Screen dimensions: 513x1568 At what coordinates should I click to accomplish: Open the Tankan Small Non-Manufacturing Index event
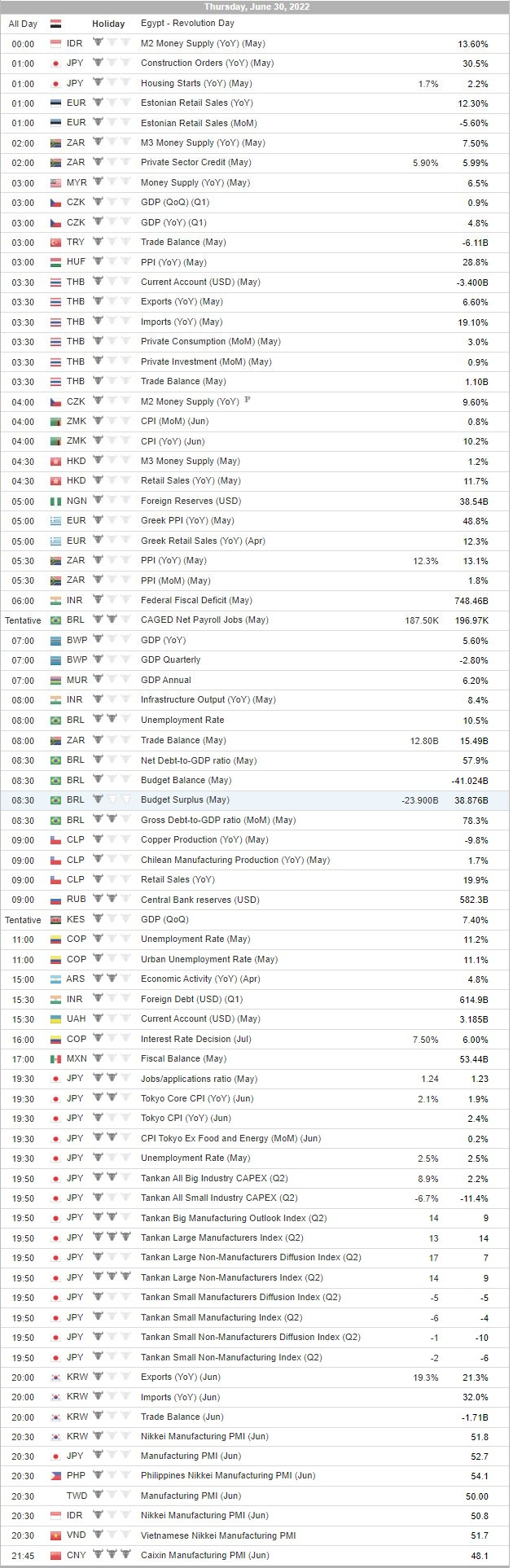[x=231, y=1357]
